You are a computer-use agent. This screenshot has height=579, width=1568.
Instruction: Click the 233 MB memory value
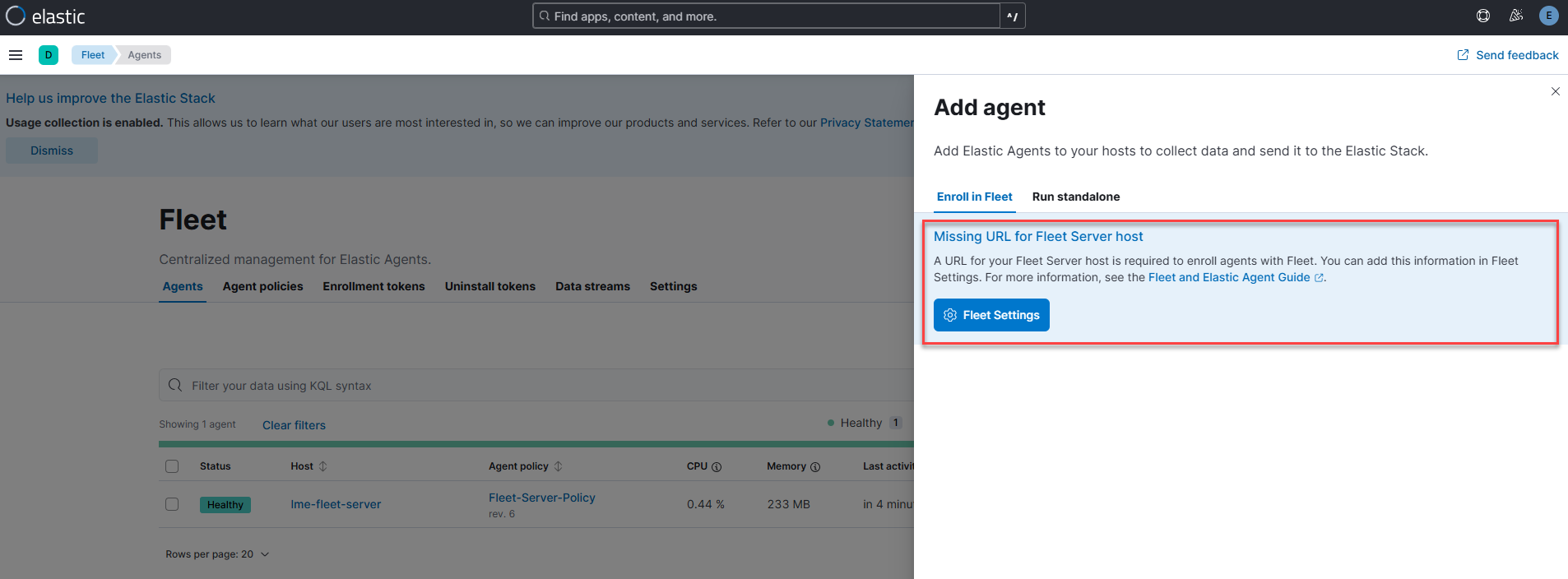click(x=789, y=504)
